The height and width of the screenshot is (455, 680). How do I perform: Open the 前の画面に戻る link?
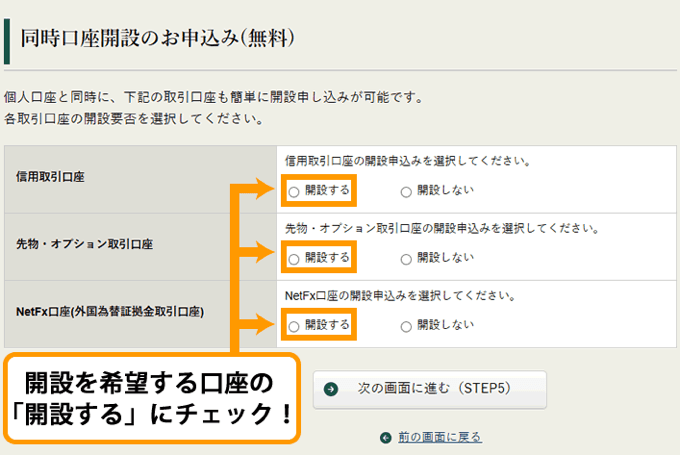(439, 438)
